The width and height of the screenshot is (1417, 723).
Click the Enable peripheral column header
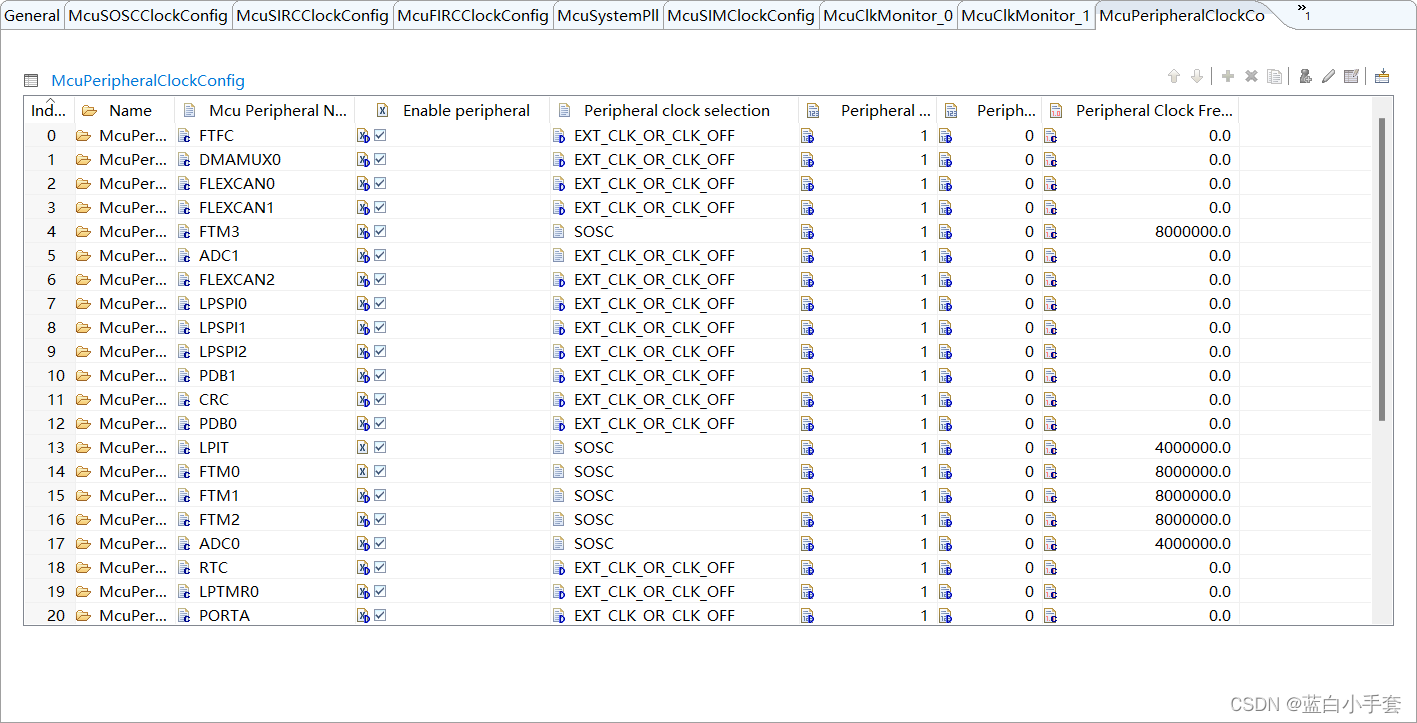pyautogui.click(x=452, y=111)
